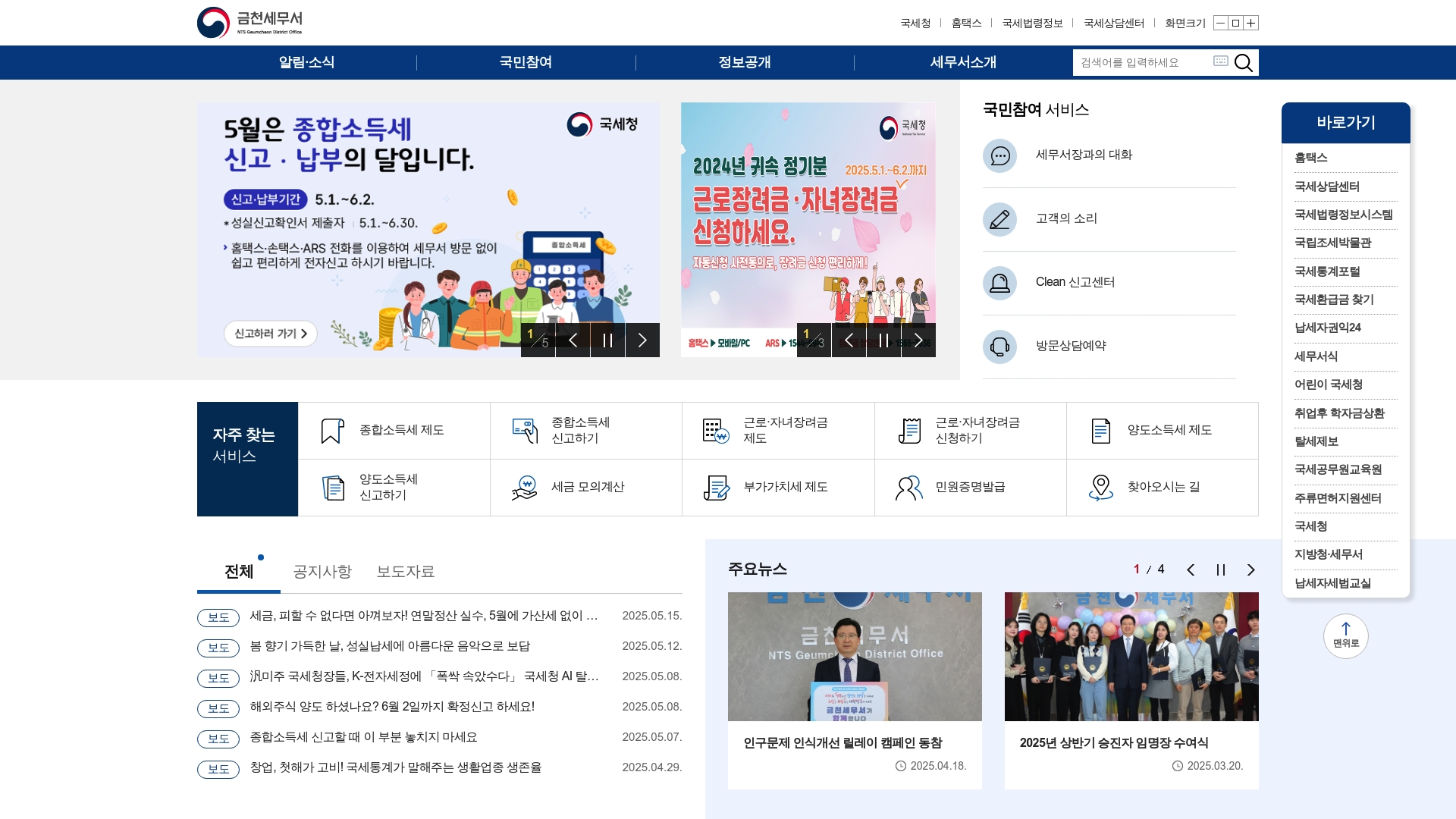
Task: Click the 근로·자녀장려금 제도 calendar icon
Action: click(716, 431)
